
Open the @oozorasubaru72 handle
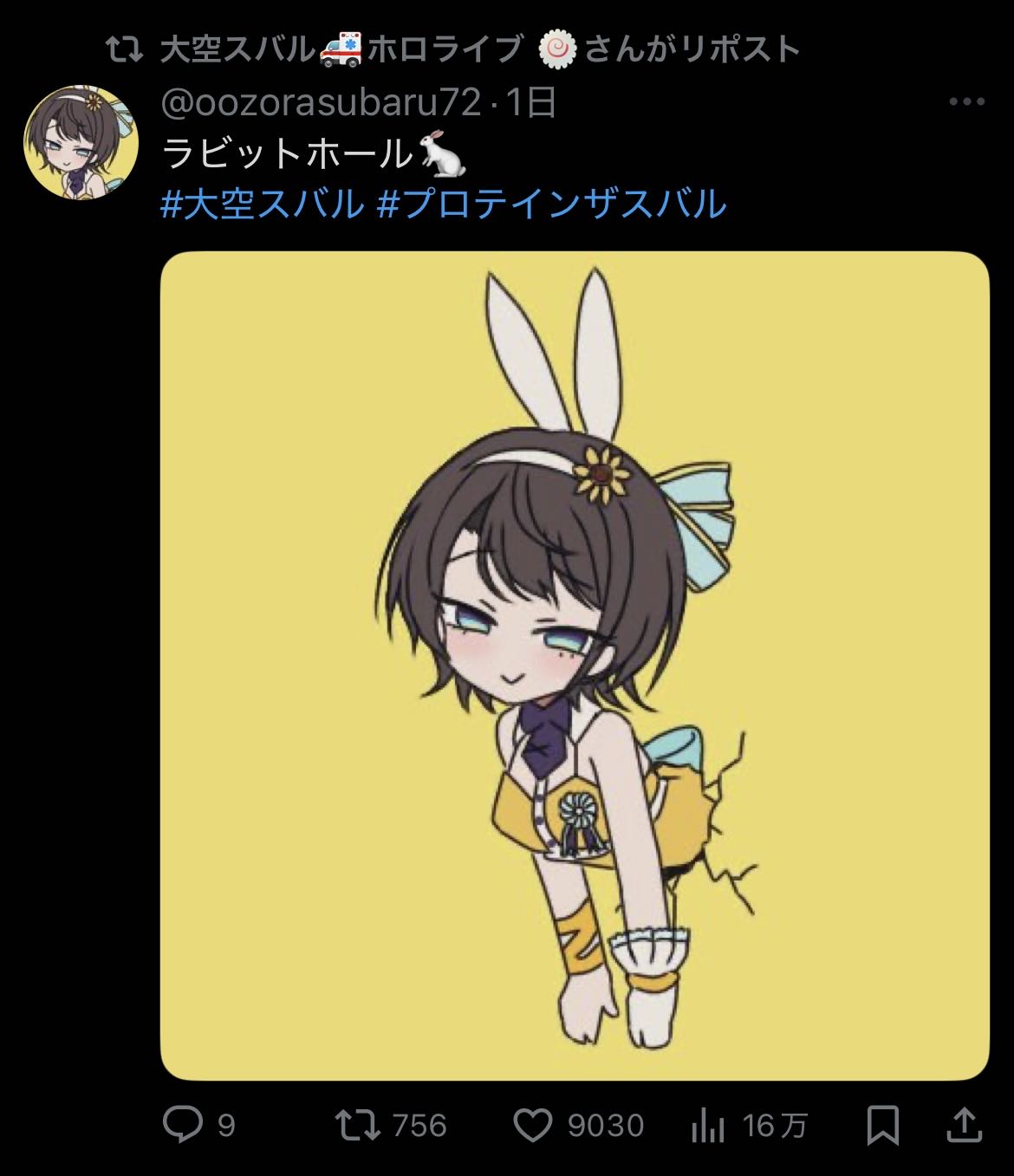[322, 103]
